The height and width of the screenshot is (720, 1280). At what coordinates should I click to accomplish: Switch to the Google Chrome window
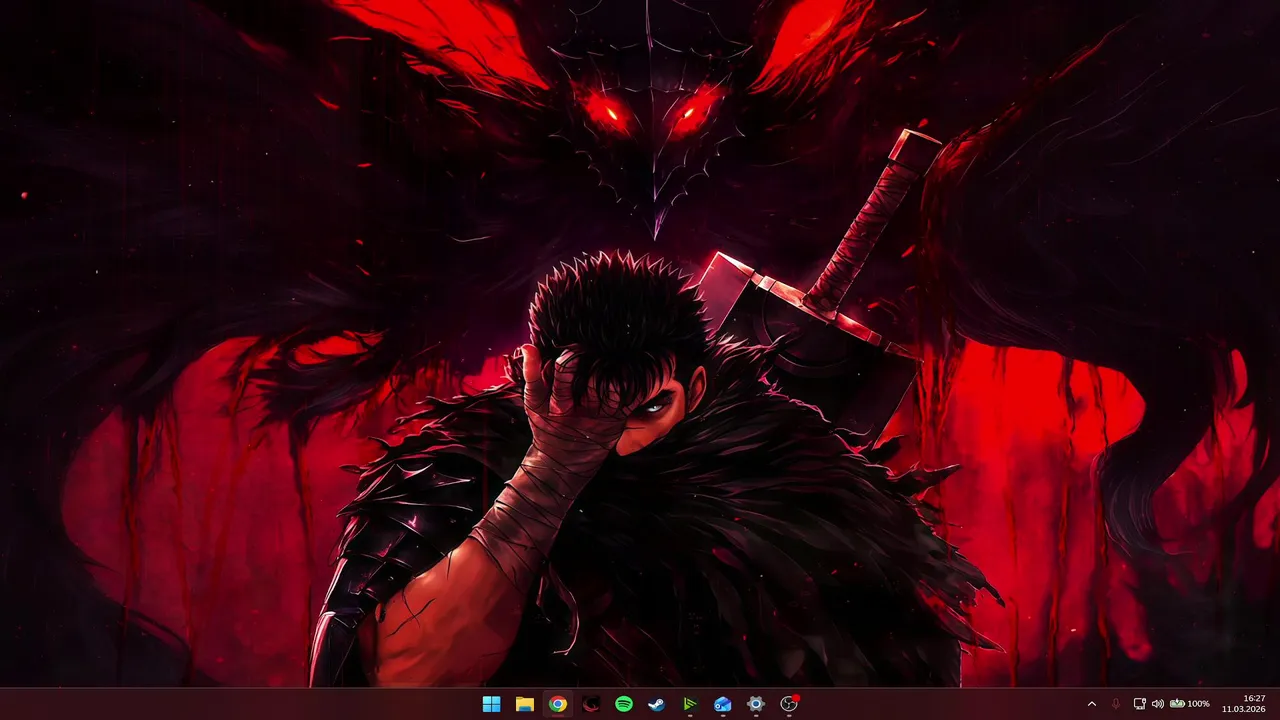[x=557, y=704]
